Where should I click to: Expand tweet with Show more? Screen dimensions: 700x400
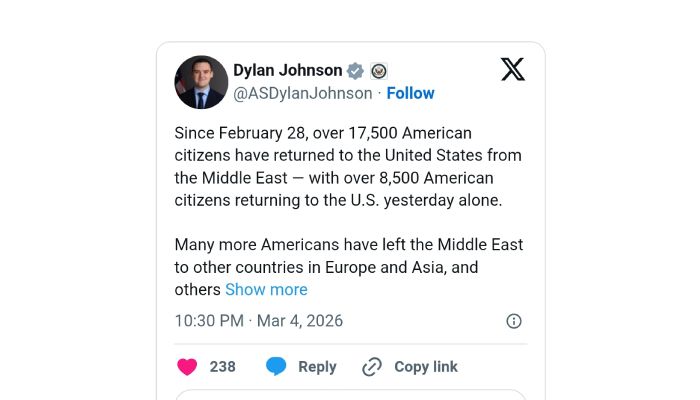(x=266, y=290)
